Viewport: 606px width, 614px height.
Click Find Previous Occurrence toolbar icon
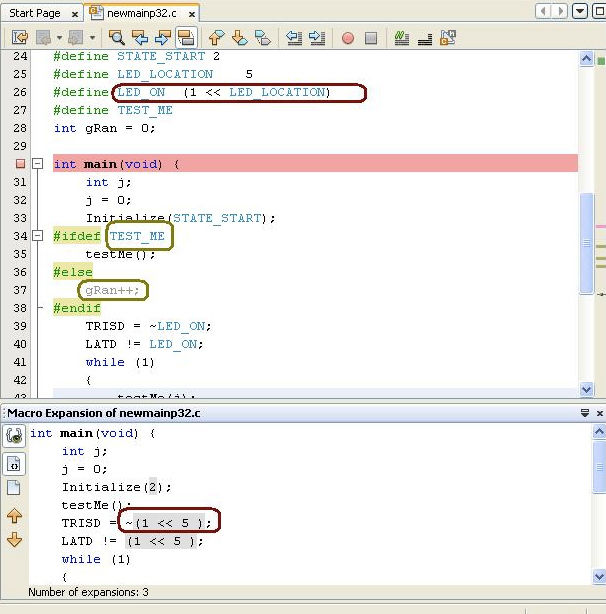point(139,38)
